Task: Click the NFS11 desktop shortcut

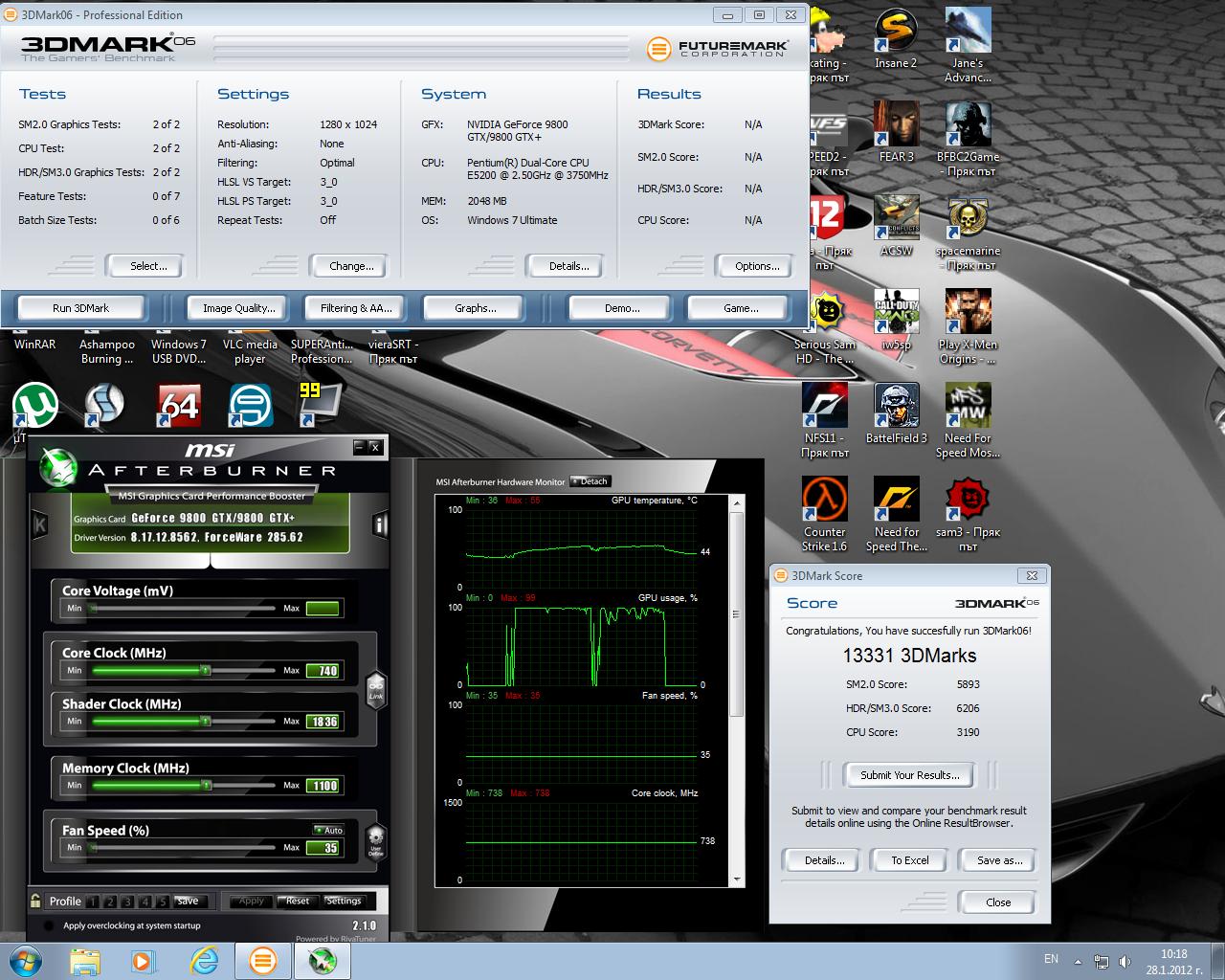Action: pos(825,421)
